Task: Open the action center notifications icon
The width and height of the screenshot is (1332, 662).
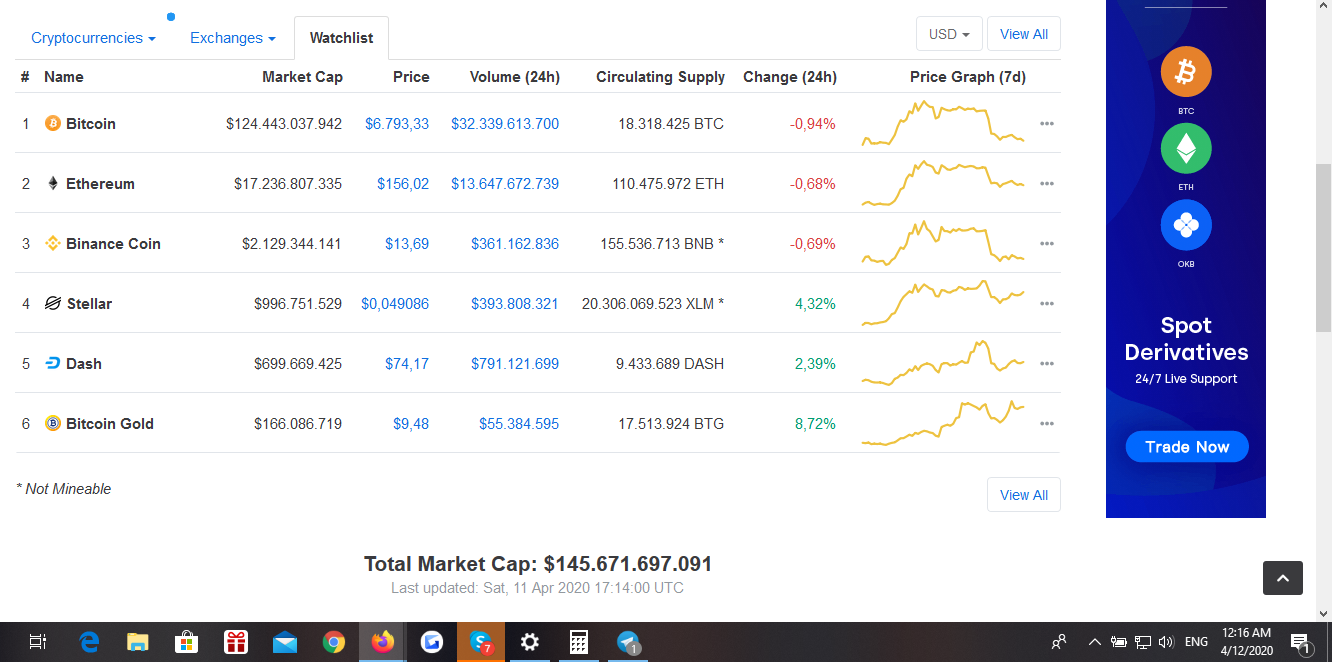Action: coord(1301,642)
